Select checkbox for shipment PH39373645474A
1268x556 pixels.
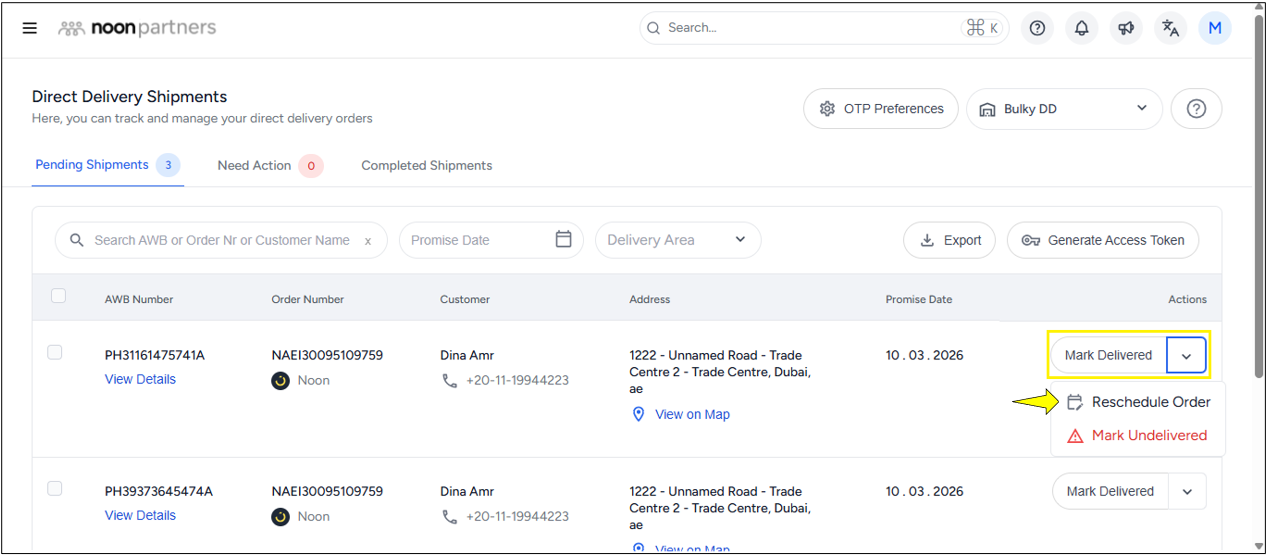[x=55, y=488]
